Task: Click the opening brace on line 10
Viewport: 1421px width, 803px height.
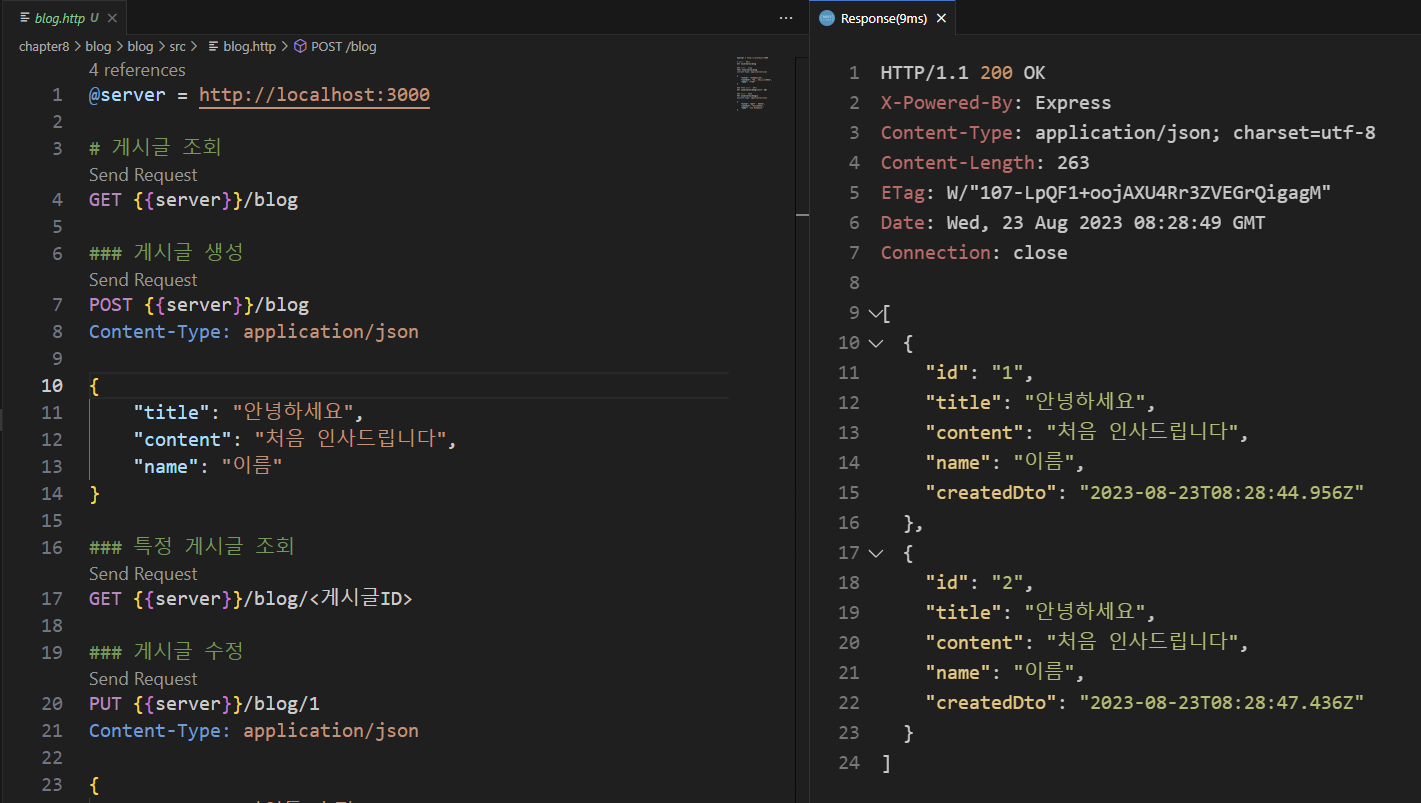Action: click(x=94, y=386)
